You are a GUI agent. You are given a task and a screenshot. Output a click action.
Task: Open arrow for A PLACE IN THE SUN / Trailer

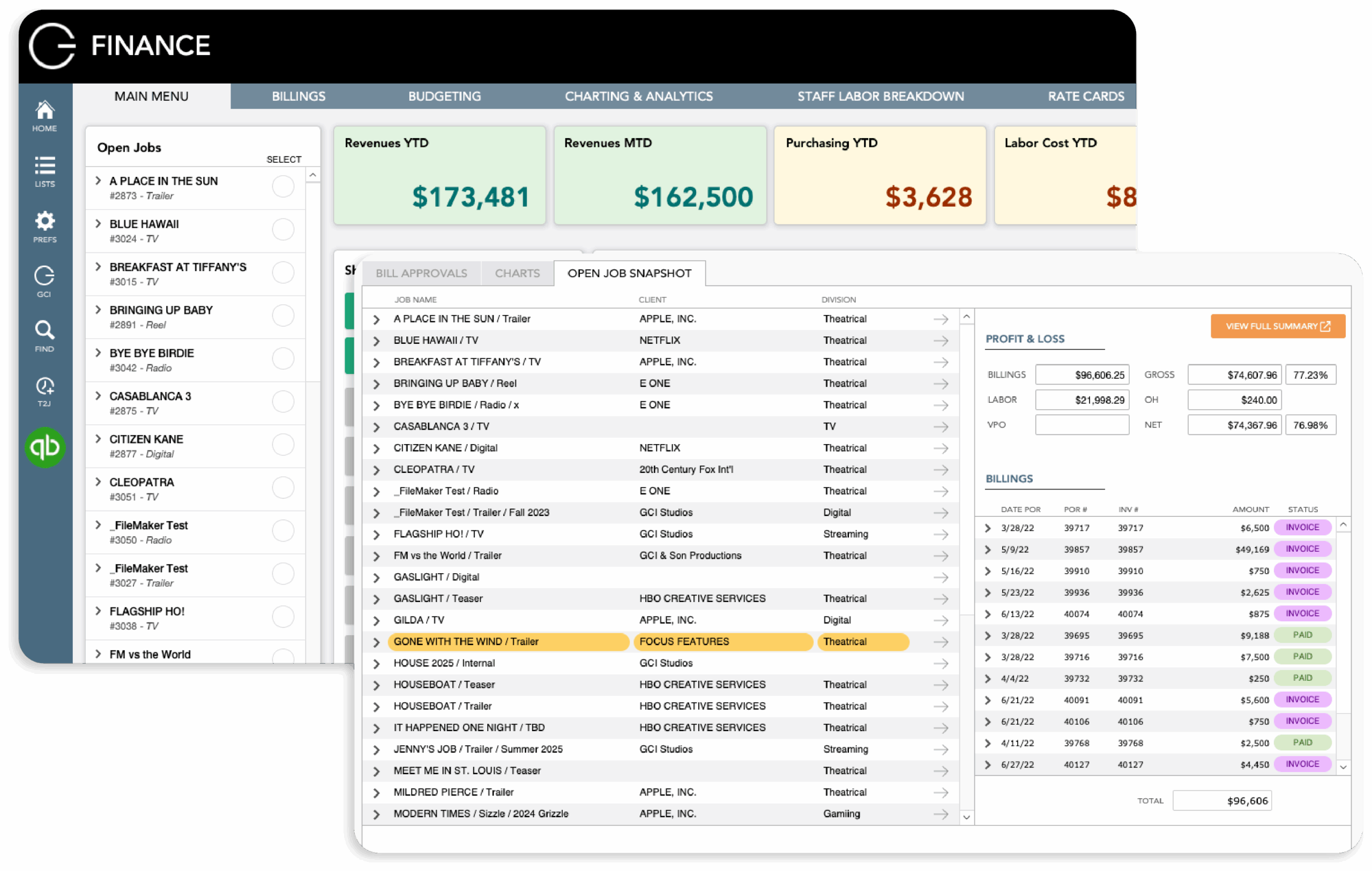(x=941, y=319)
